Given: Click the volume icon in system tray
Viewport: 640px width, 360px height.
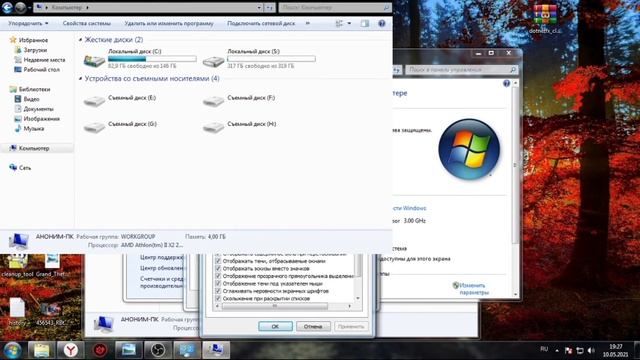Looking at the screenshot, I should 591,350.
